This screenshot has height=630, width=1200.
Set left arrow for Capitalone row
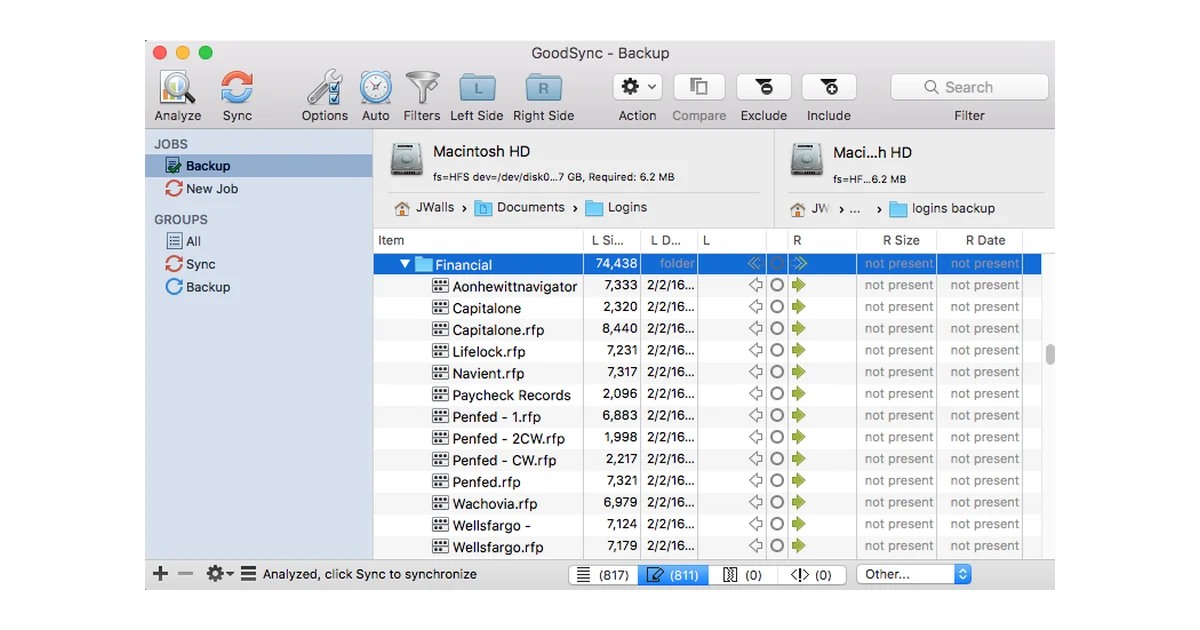coord(756,307)
